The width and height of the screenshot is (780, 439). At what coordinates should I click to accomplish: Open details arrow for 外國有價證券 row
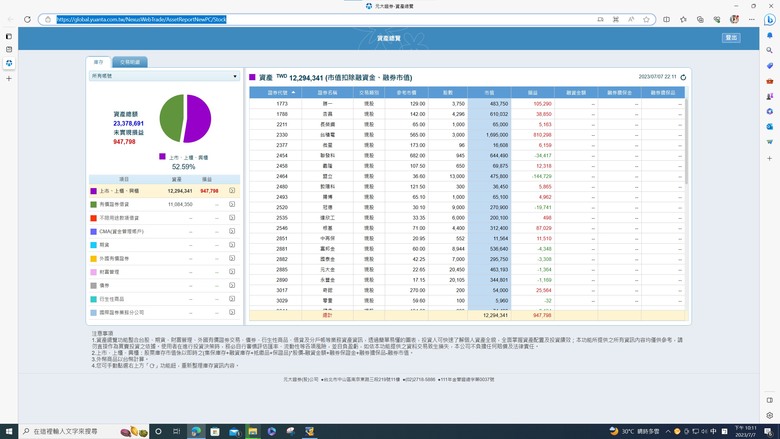pyautogui.click(x=232, y=258)
